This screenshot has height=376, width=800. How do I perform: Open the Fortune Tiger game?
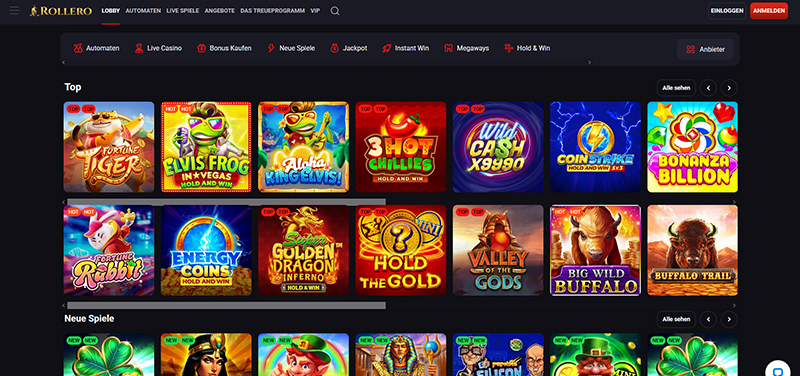point(109,147)
